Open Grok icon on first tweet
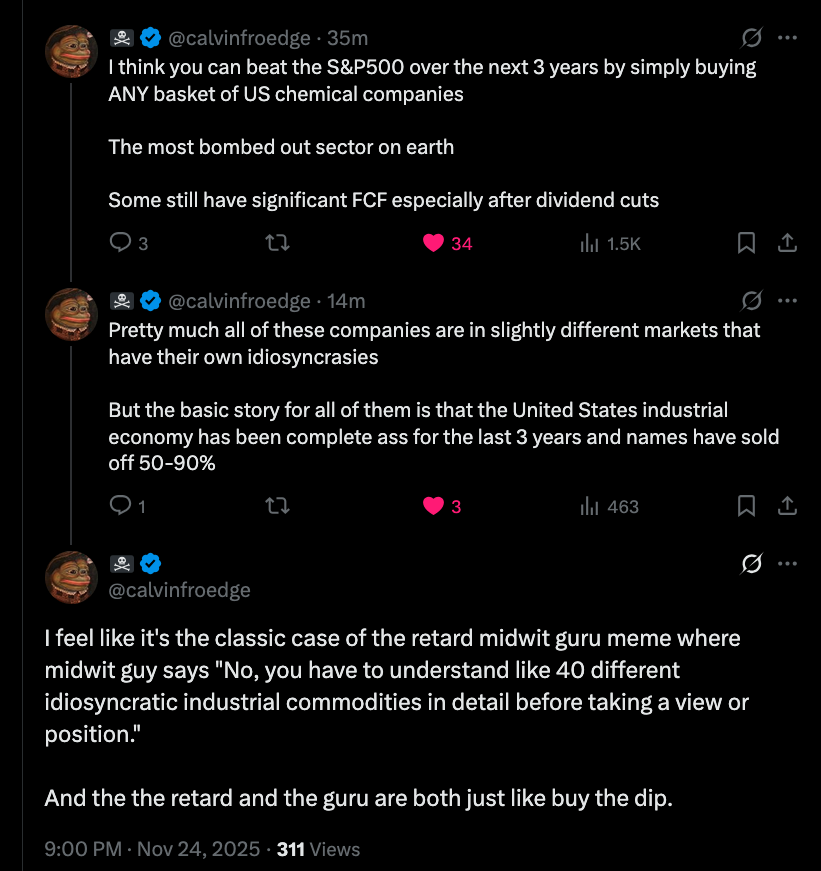Viewport: 821px width, 871px height. point(751,38)
